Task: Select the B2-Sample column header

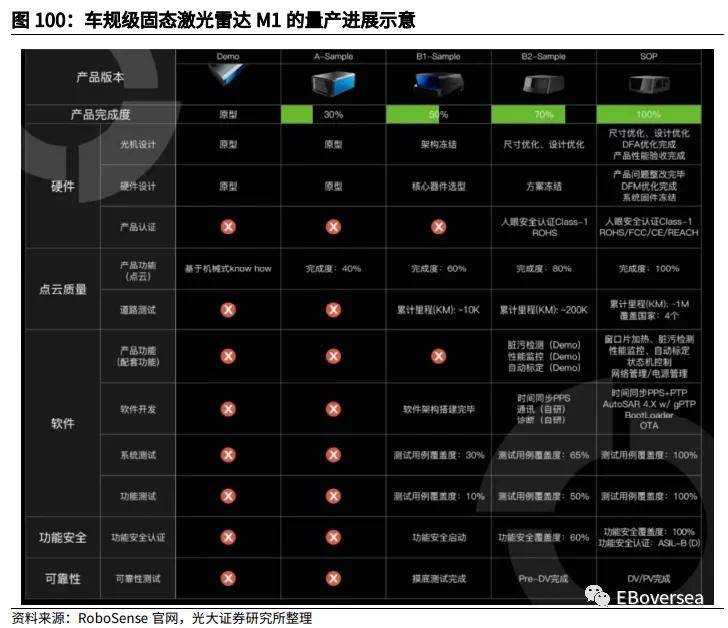Action: 544,56
